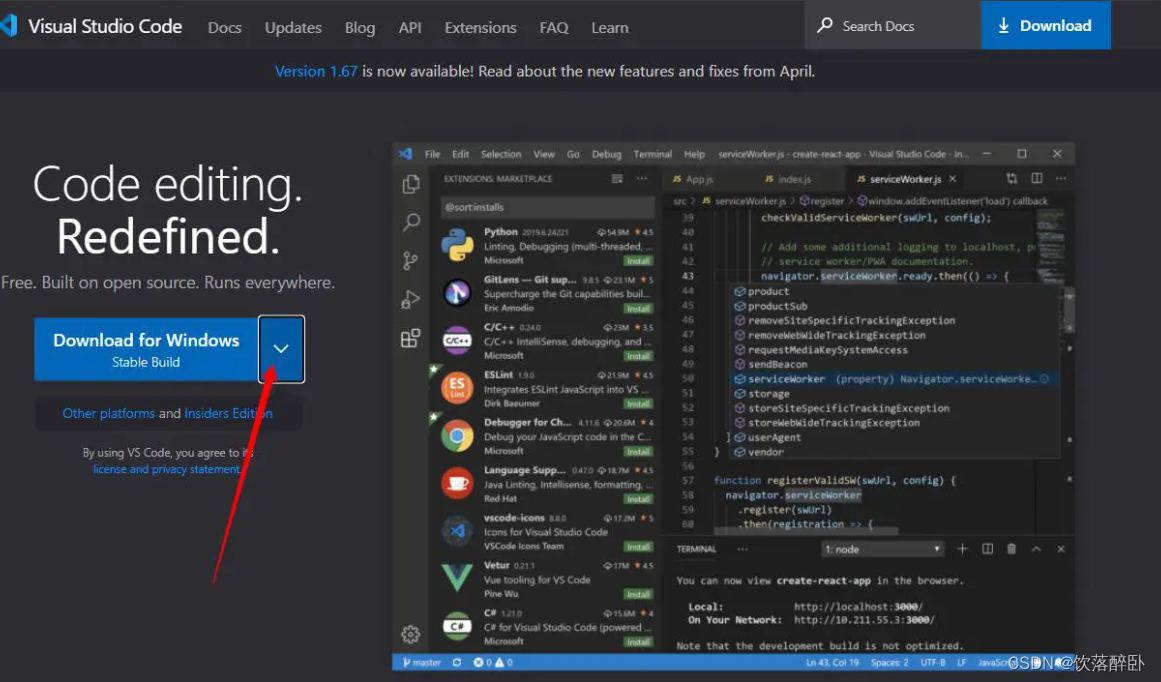Screen dimensions: 1161x682
Task: Open the Extensions panel more actions ellipsis
Action: point(641,178)
